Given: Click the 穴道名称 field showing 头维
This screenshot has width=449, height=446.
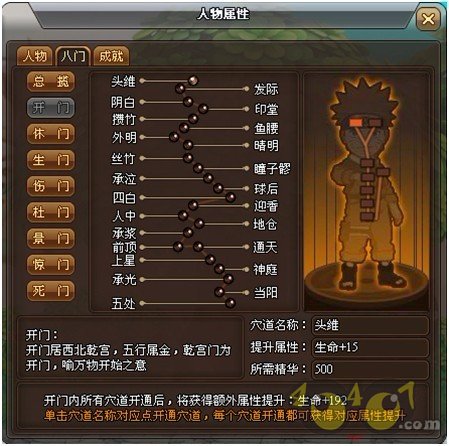Looking at the screenshot, I should (x=370, y=325).
